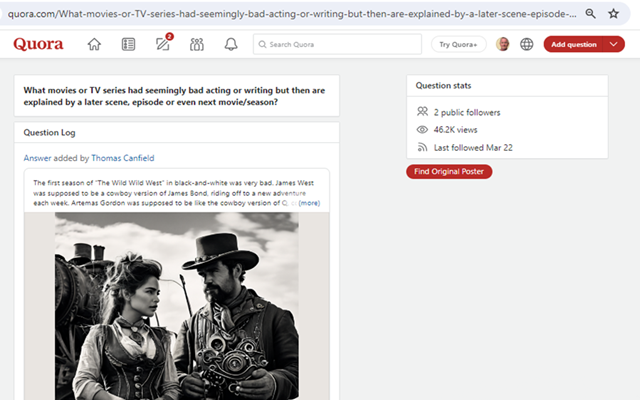Focus the Search Quora field
The width and height of the screenshot is (640, 400).
click(337, 44)
